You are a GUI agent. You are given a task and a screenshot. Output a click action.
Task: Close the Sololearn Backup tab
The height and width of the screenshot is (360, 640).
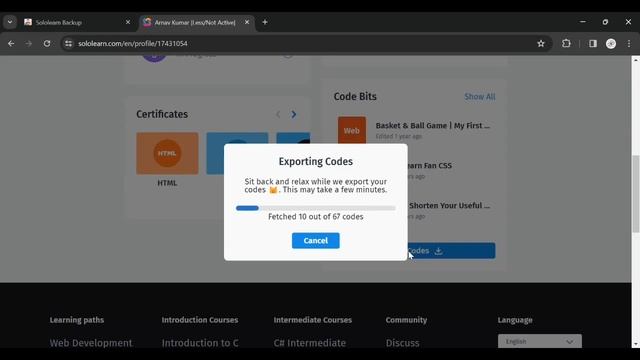pyautogui.click(x=128, y=22)
